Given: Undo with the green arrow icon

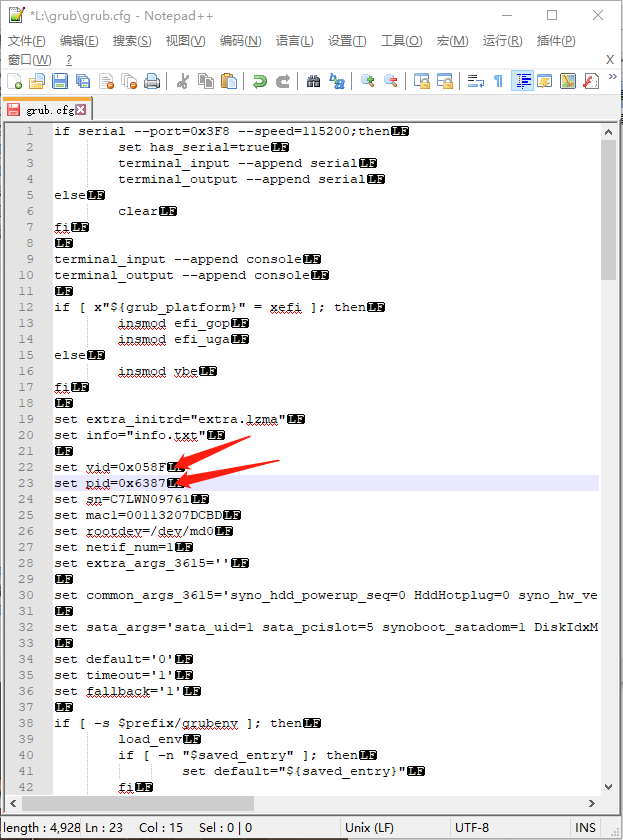Looking at the screenshot, I should pyautogui.click(x=260, y=81).
